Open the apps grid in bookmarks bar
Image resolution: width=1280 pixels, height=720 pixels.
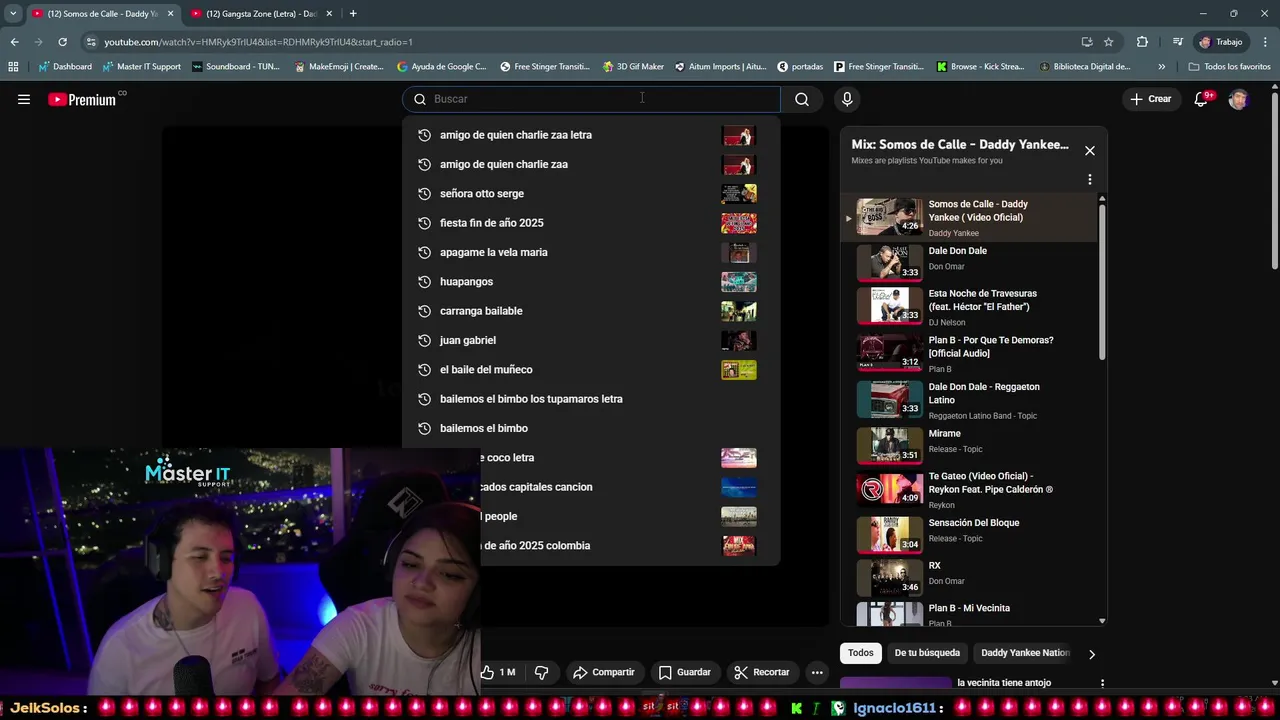[x=13, y=67]
